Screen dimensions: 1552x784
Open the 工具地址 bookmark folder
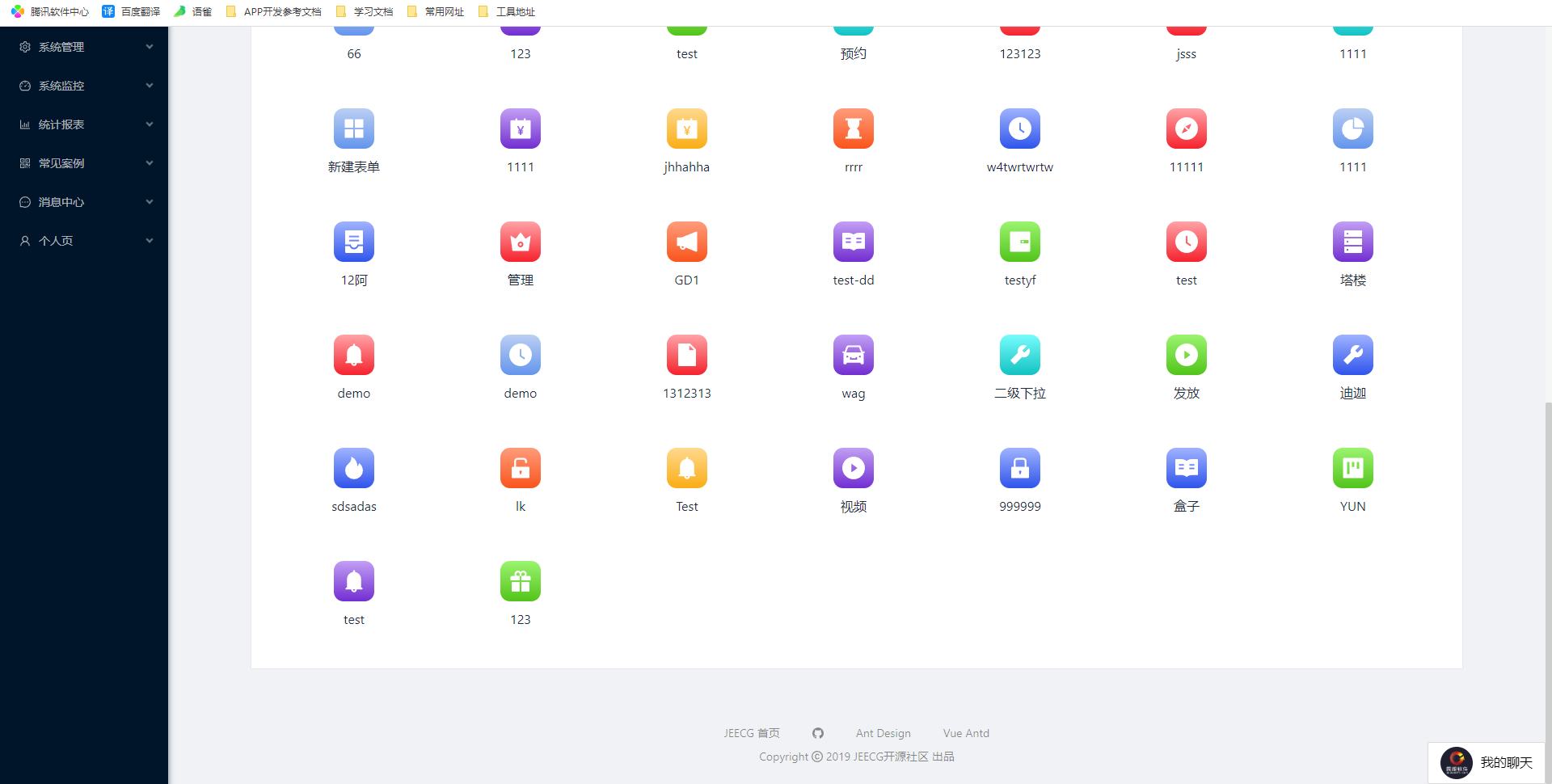tap(506, 11)
